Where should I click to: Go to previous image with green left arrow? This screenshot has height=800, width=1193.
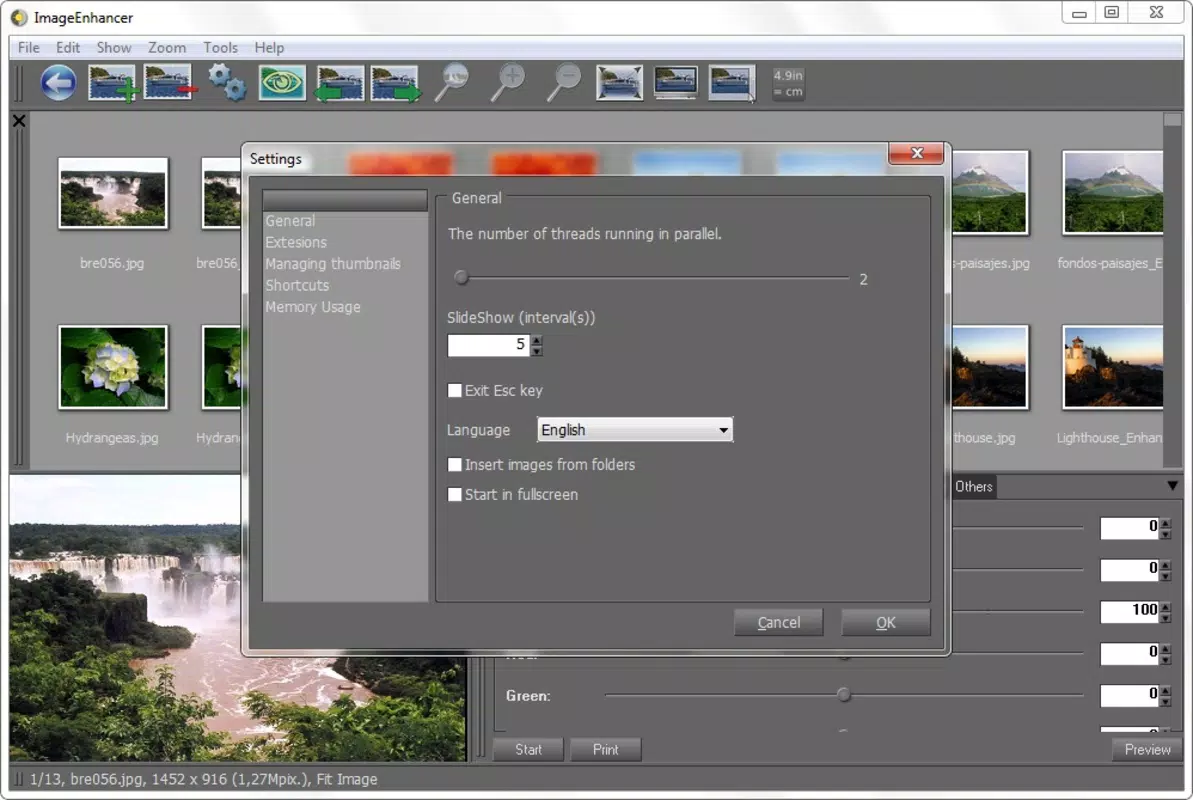pos(339,83)
